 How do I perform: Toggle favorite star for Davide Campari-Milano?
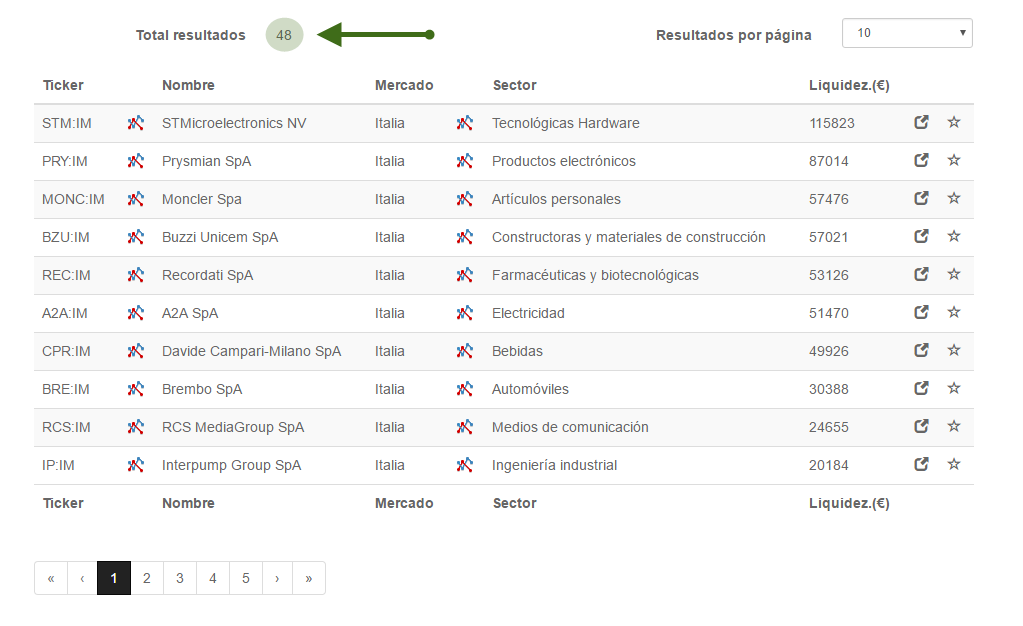click(954, 350)
